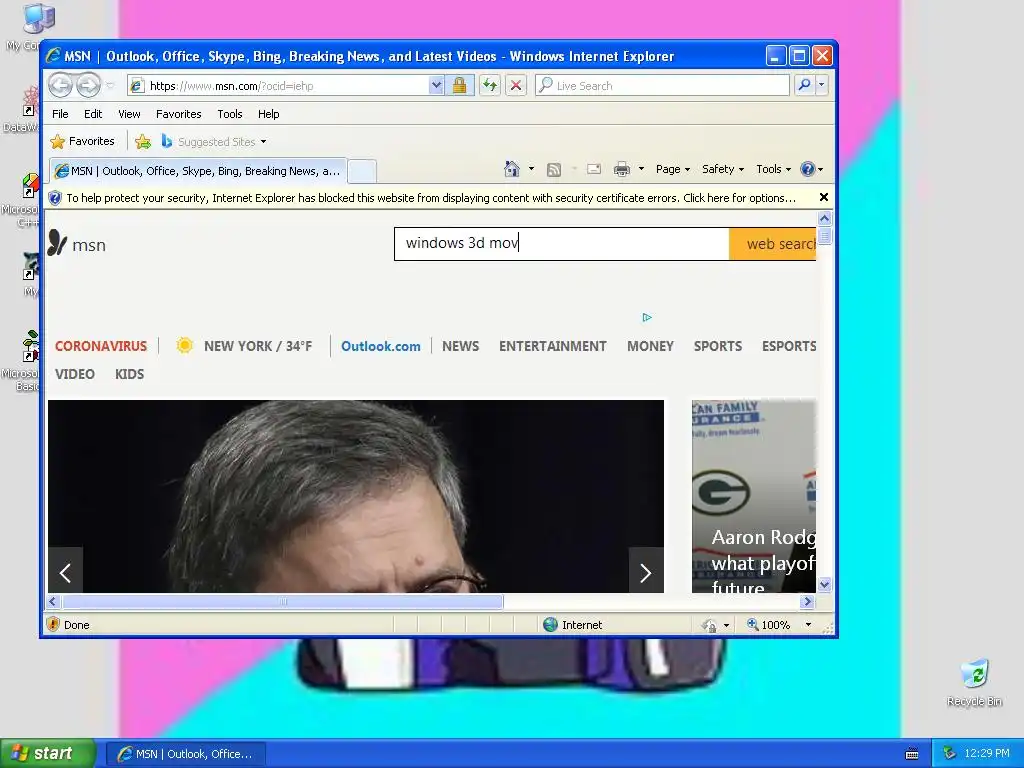Go to the NEWS section
The height and width of the screenshot is (768, 1024).
(460, 346)
